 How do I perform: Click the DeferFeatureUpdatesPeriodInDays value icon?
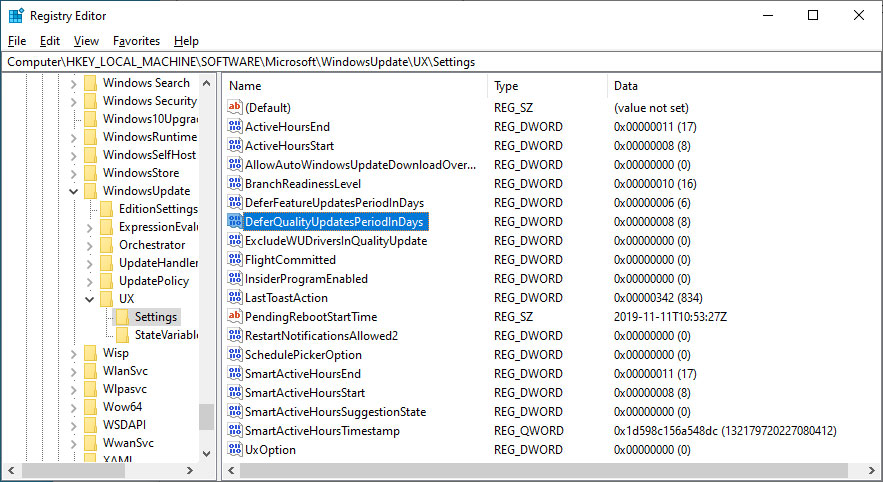[235, 202]
